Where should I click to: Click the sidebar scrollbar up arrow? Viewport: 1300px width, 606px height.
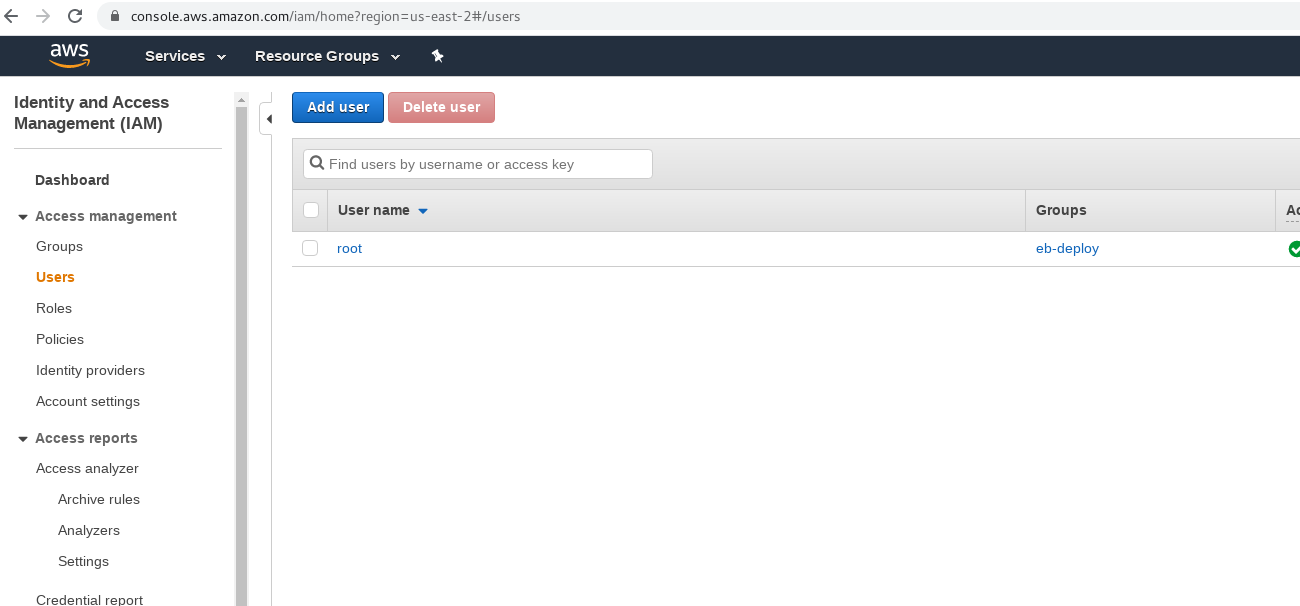tap(241, 99)
